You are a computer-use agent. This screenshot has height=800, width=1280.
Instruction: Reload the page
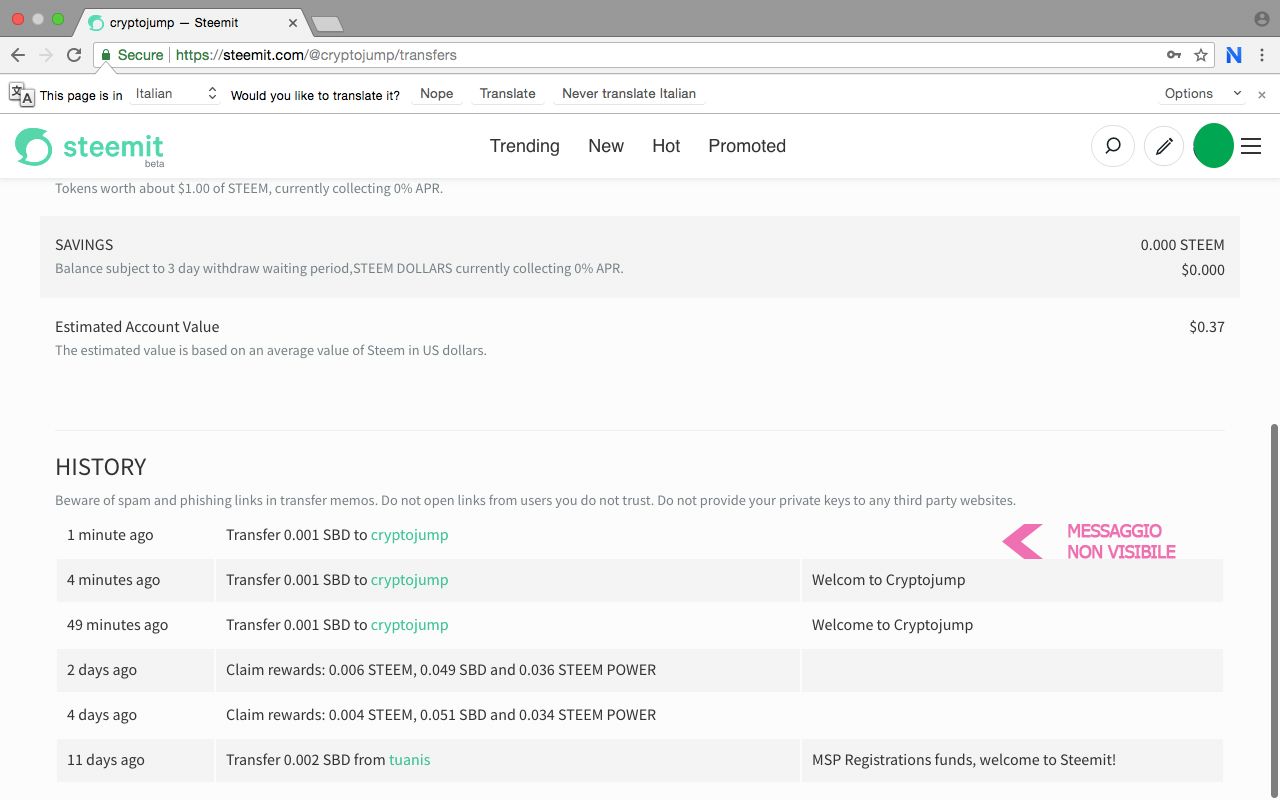click(74, 55)
